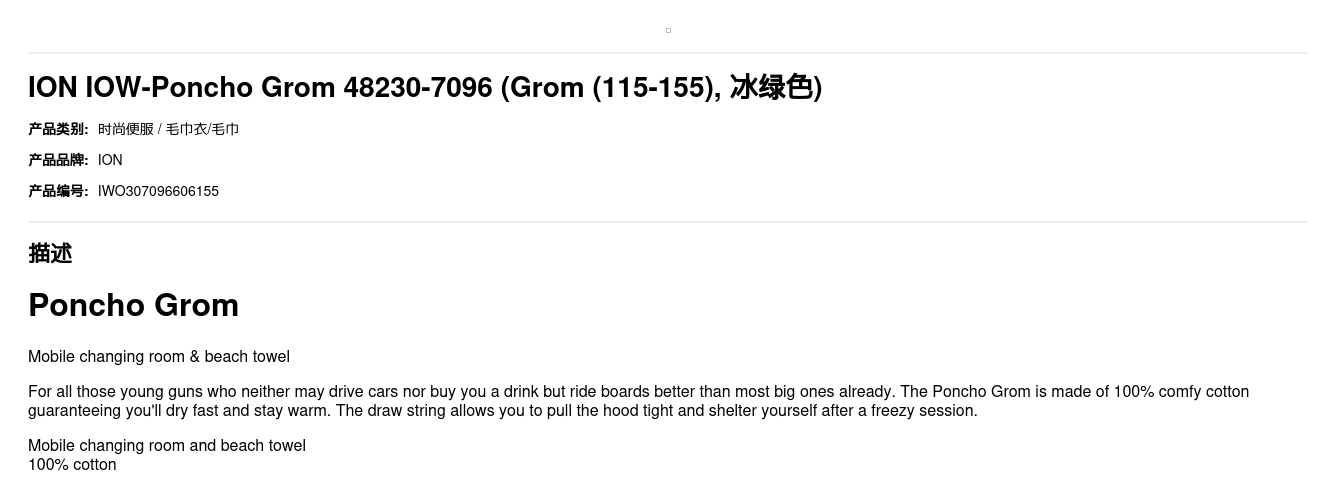The height and width of the screenshot is (504, 1328).
Task: Click the 产品编号 label
Action: (58, 191)
